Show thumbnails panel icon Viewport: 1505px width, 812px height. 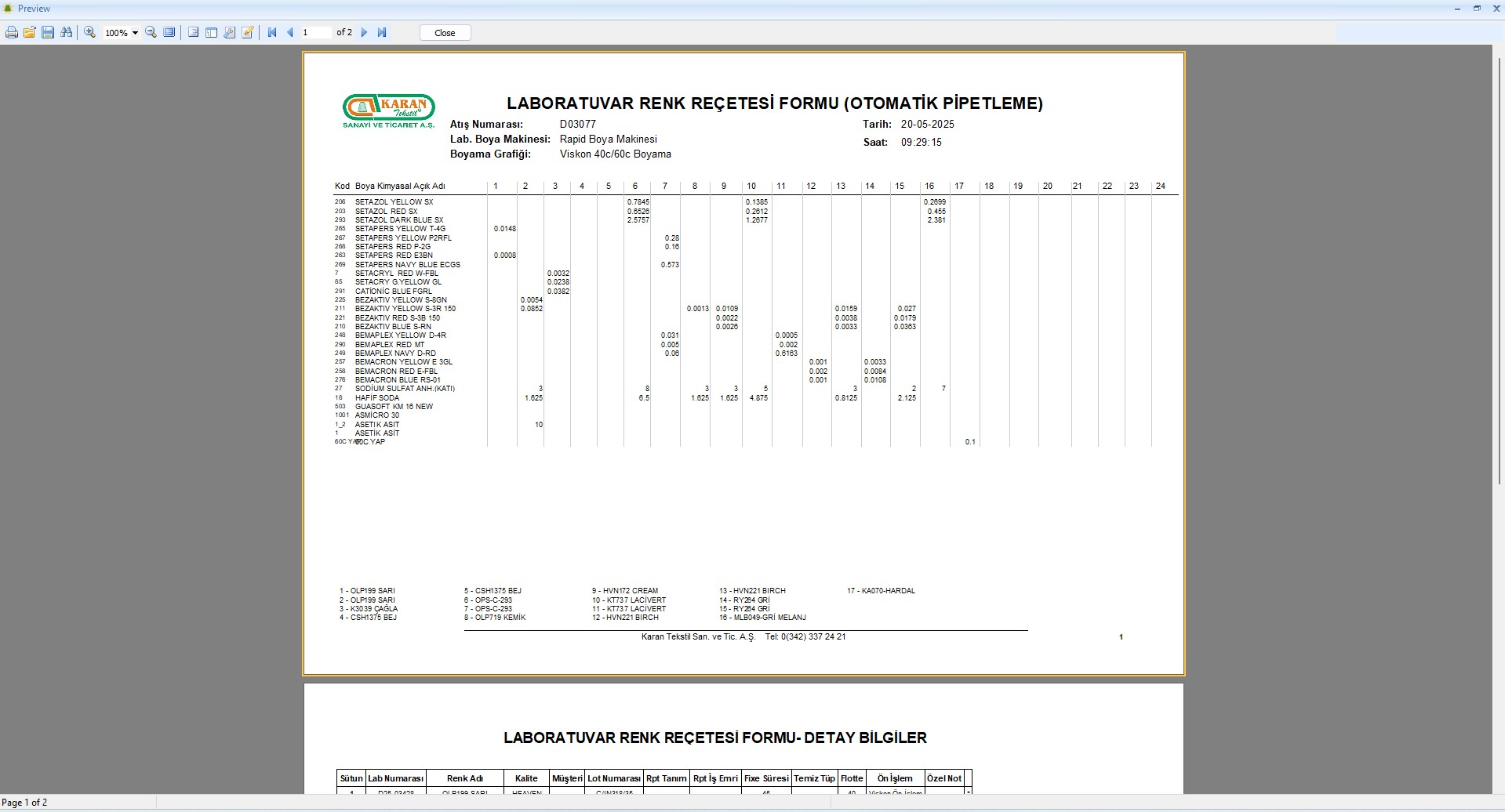pyautogui.click(x=212, y=33)
